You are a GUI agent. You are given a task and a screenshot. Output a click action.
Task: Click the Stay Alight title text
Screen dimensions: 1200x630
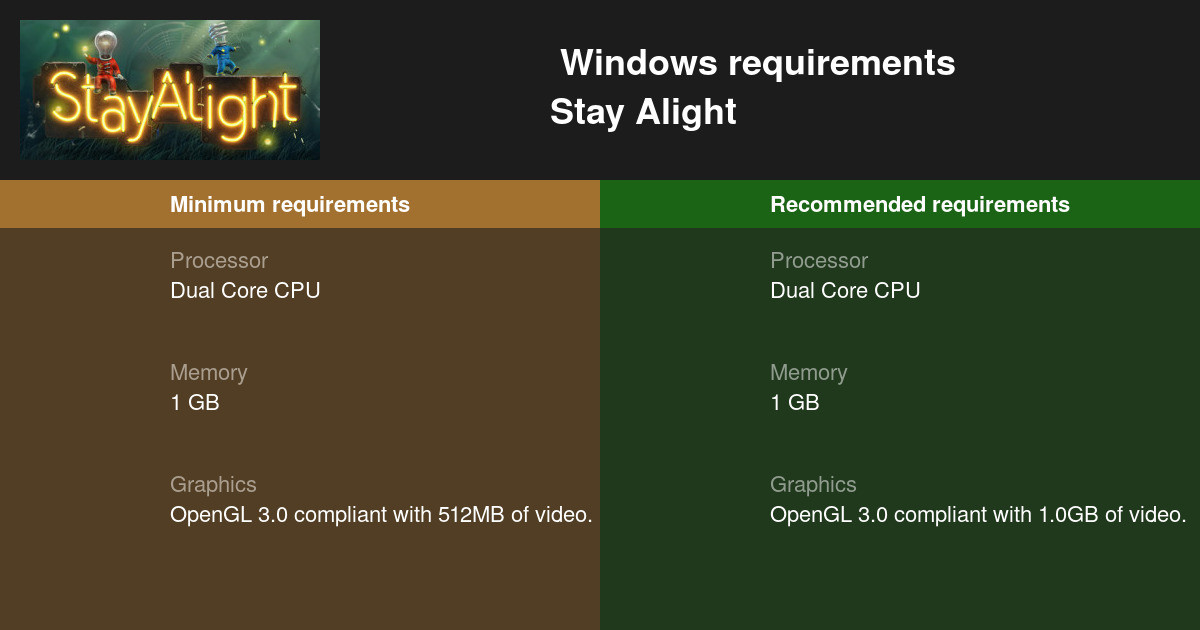[643, 112]
